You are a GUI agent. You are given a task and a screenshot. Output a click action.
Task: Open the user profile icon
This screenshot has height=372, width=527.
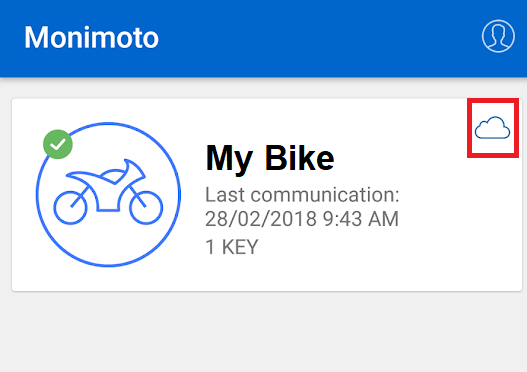click(x=498, y=36)
